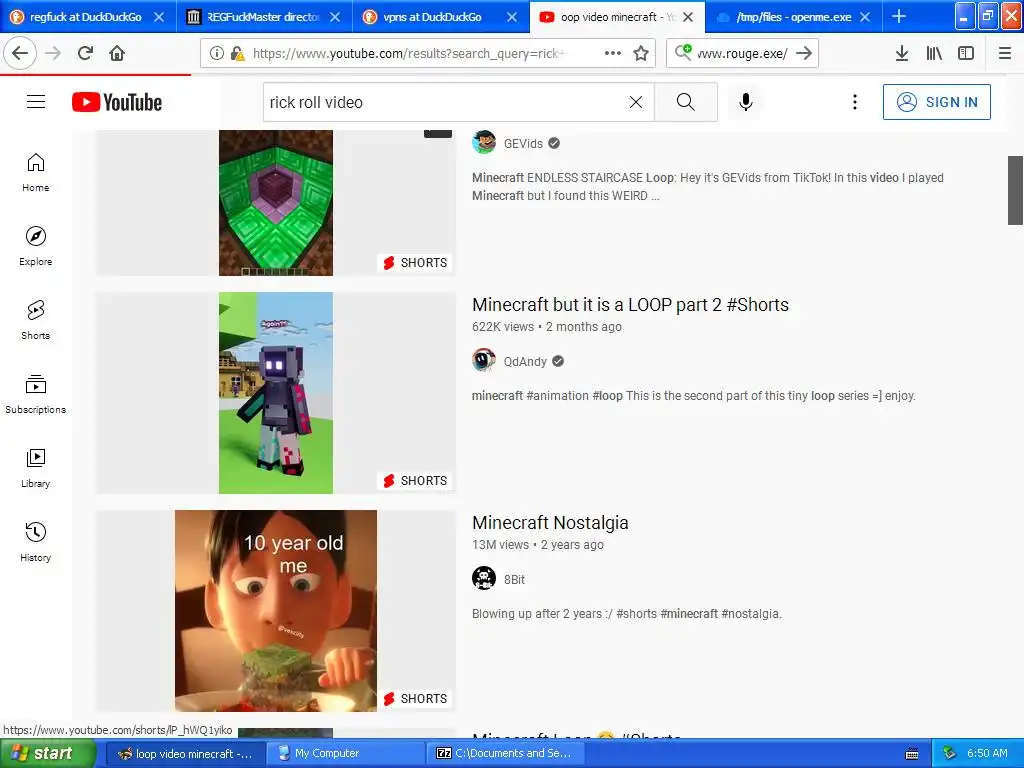Image resolution: width=1024 pixels, height=768 pixels.
Task: Go to YouTube logo home
Action: (x=117, y=102)
